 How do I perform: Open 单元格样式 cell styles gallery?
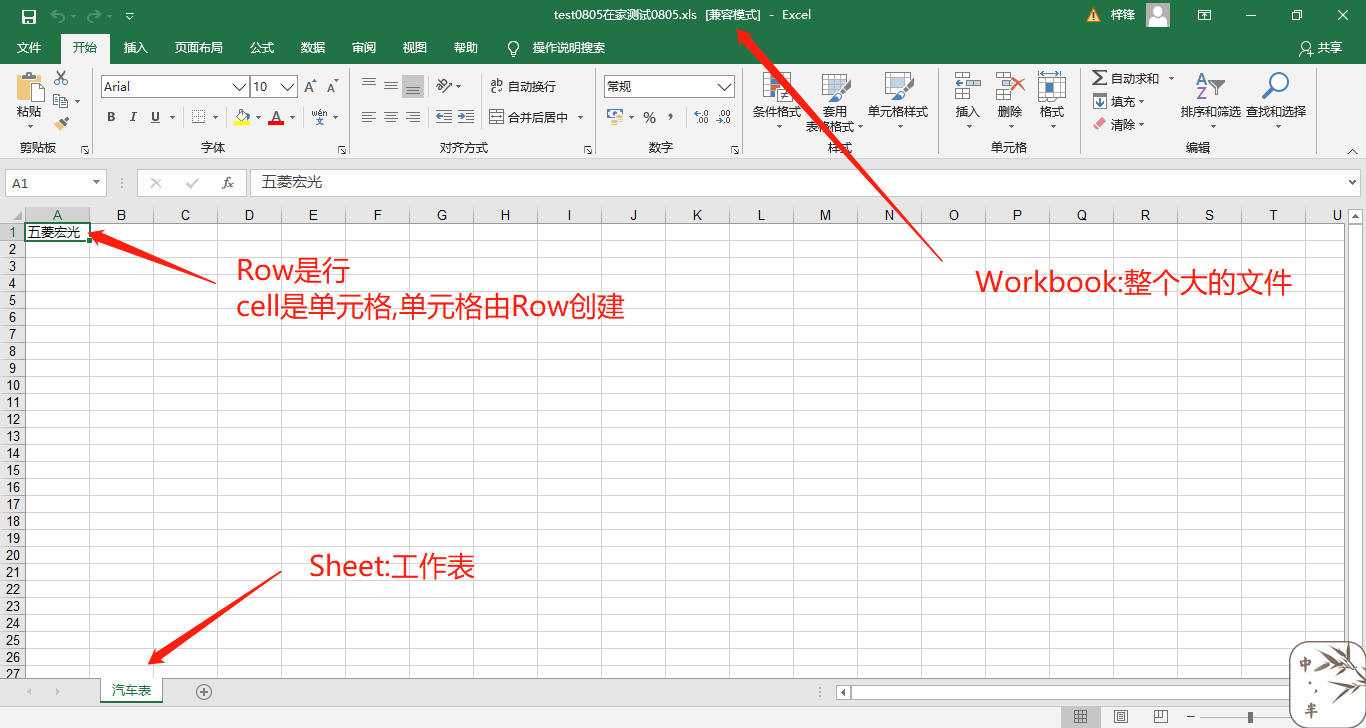(x=898, y=100)
